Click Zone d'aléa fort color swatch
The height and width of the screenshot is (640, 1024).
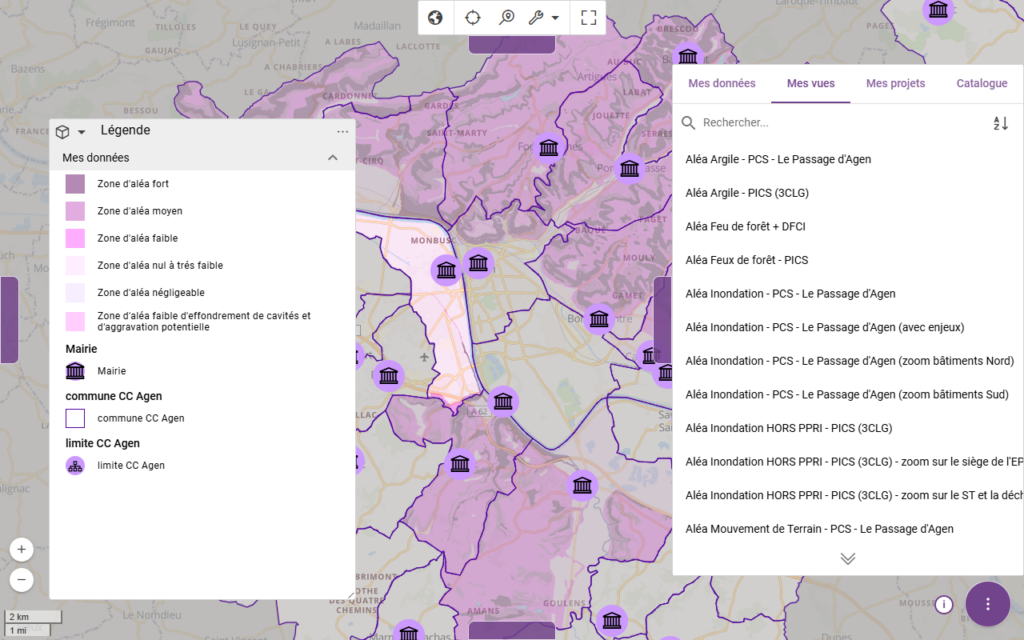[x=75, y=184]
